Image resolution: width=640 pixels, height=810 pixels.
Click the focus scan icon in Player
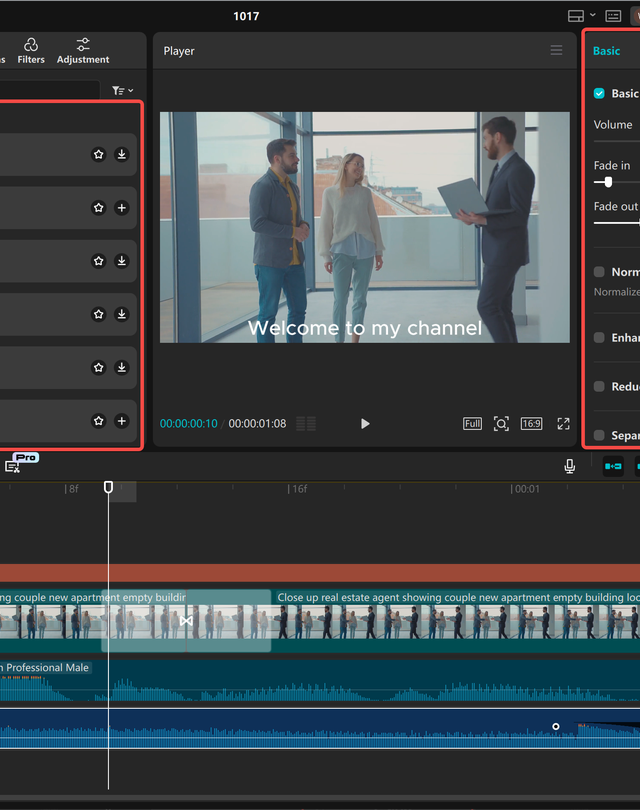pyautogui.click(x=501, y=424)
